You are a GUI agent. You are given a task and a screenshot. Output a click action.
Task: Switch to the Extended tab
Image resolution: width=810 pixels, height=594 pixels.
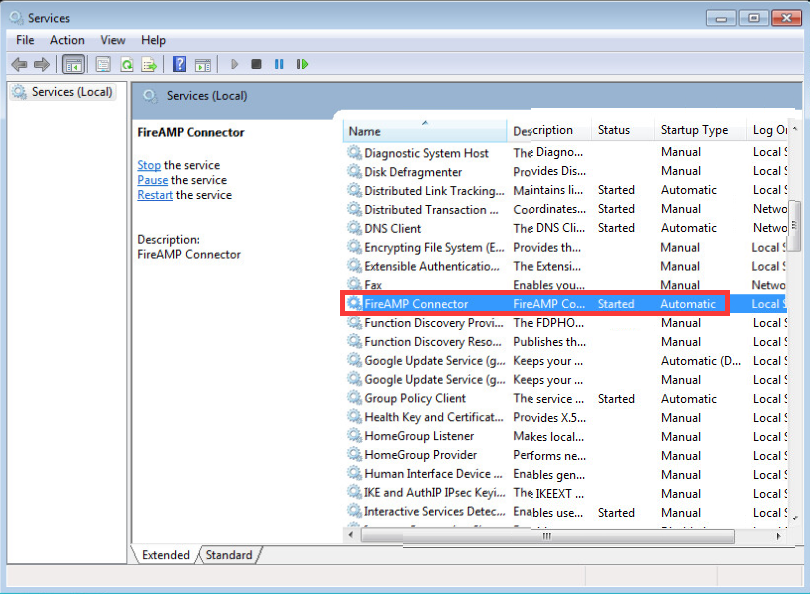pyautogui.click(x=166, y=555)
